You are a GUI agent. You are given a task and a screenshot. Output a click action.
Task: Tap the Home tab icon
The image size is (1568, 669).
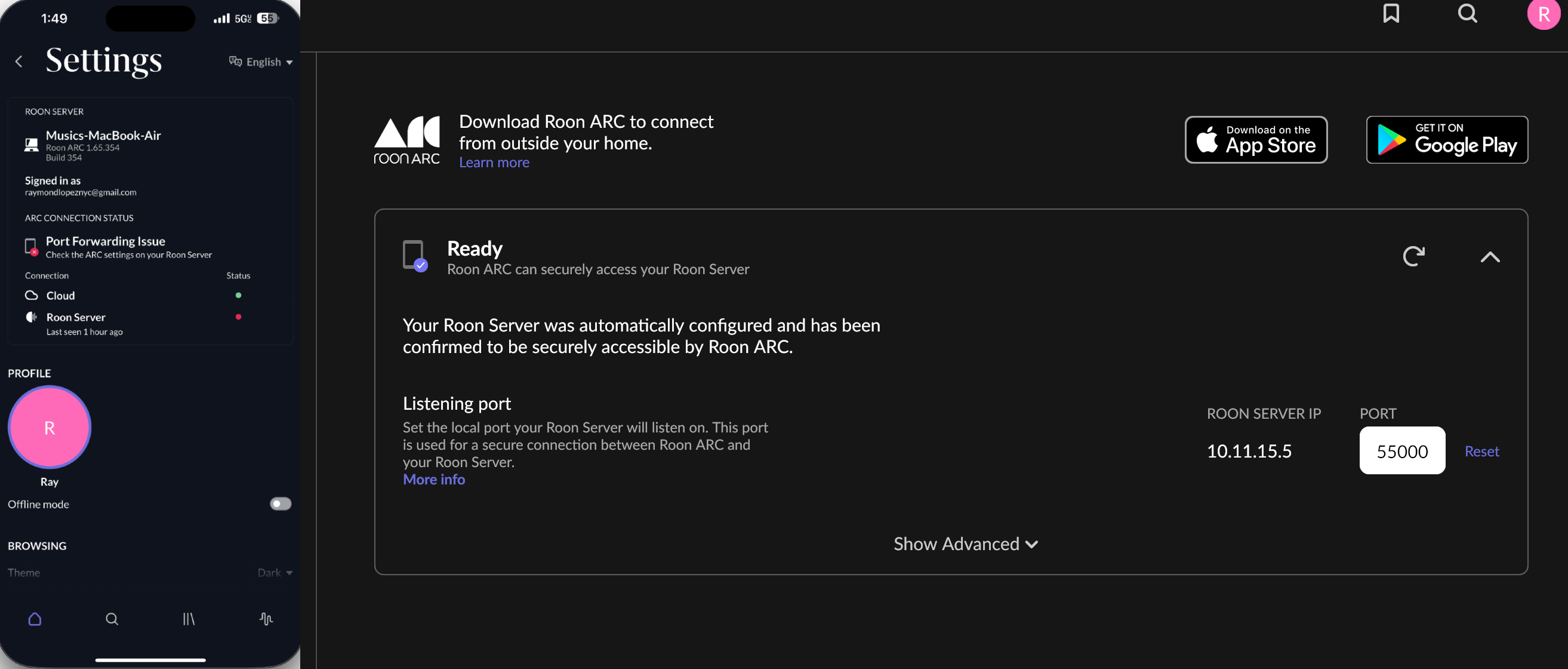(x=35, y=618)
